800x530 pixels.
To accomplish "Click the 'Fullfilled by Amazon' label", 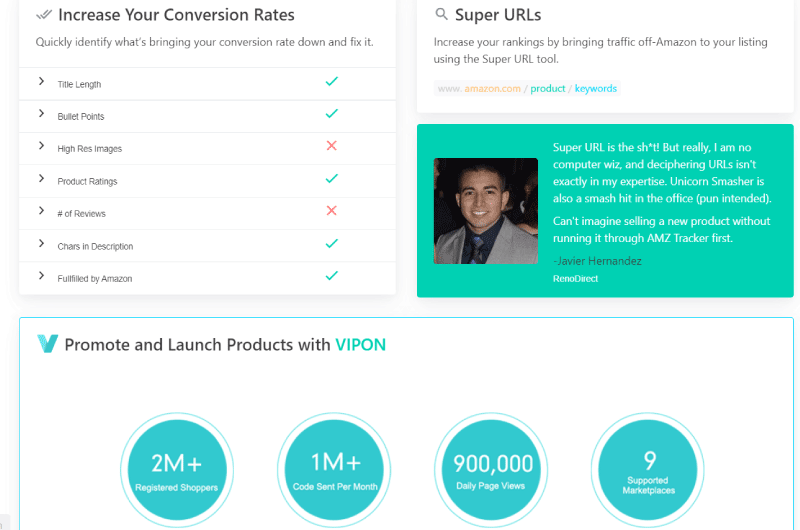I will (95, 279).
